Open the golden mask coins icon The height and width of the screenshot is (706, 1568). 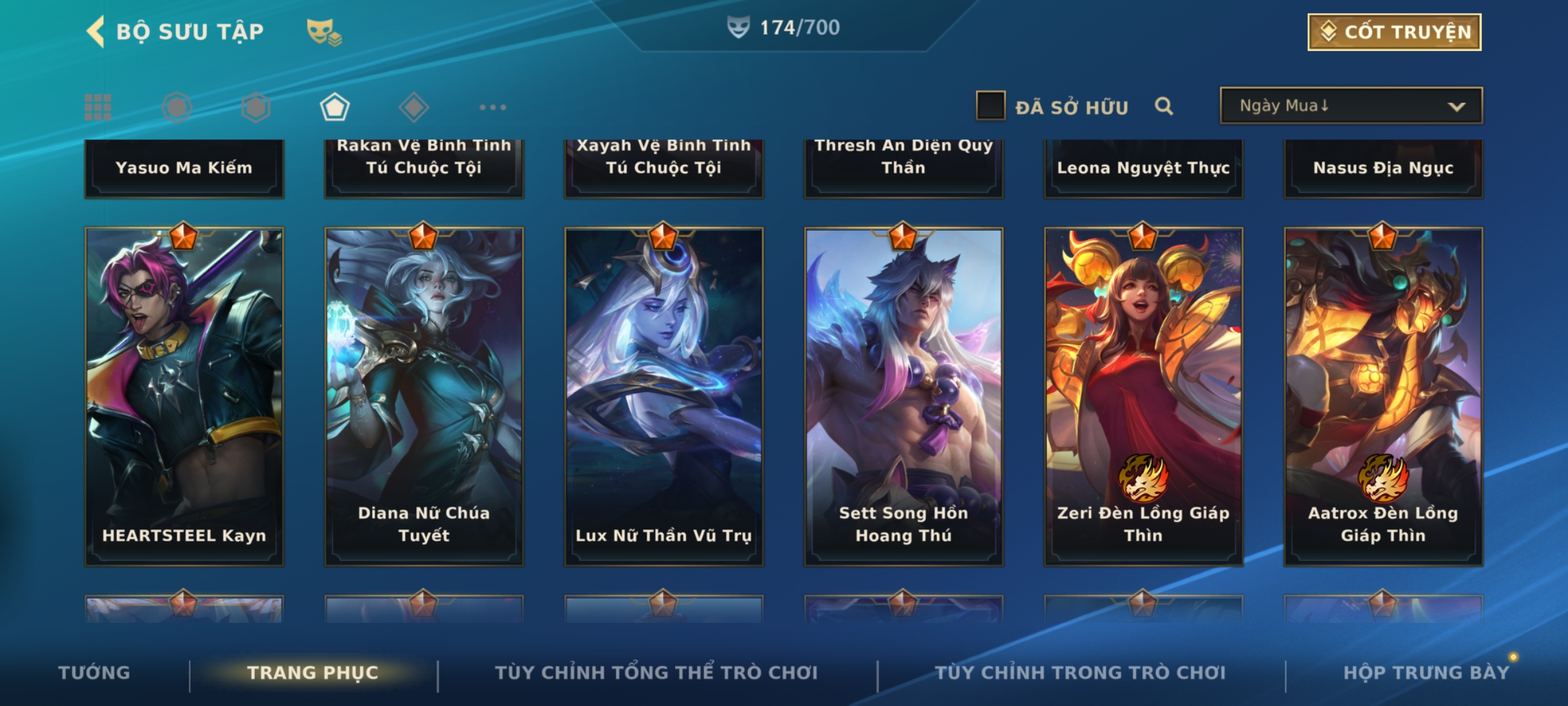tap(324, 31)
